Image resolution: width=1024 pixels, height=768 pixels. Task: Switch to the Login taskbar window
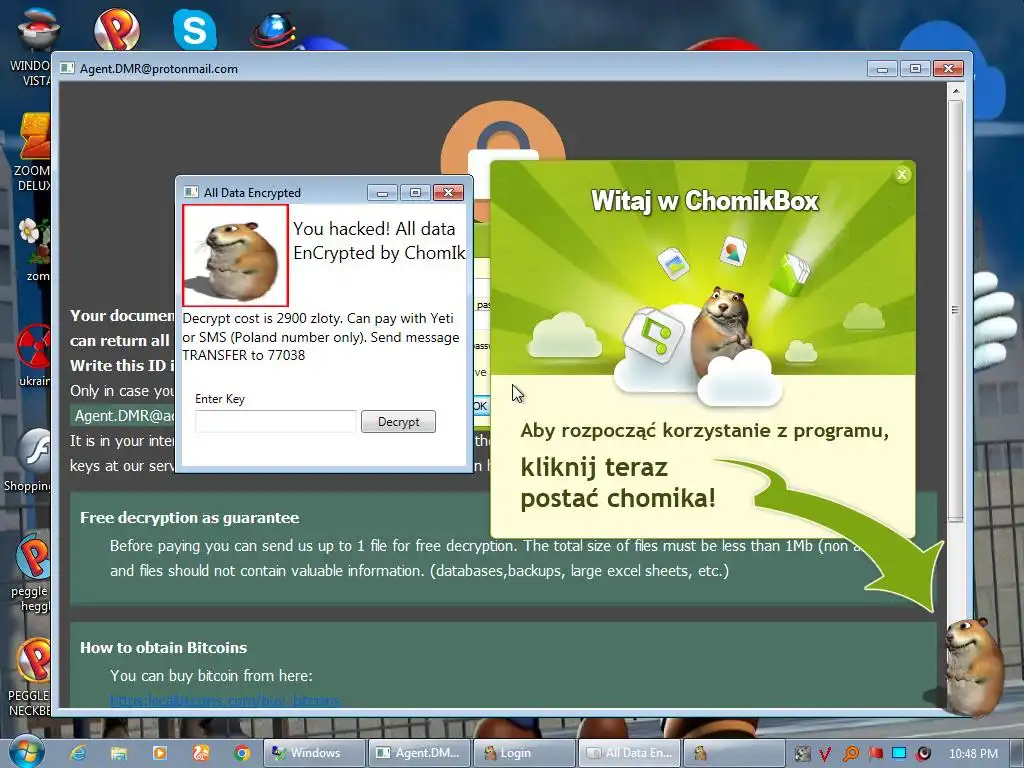point(524,753)
